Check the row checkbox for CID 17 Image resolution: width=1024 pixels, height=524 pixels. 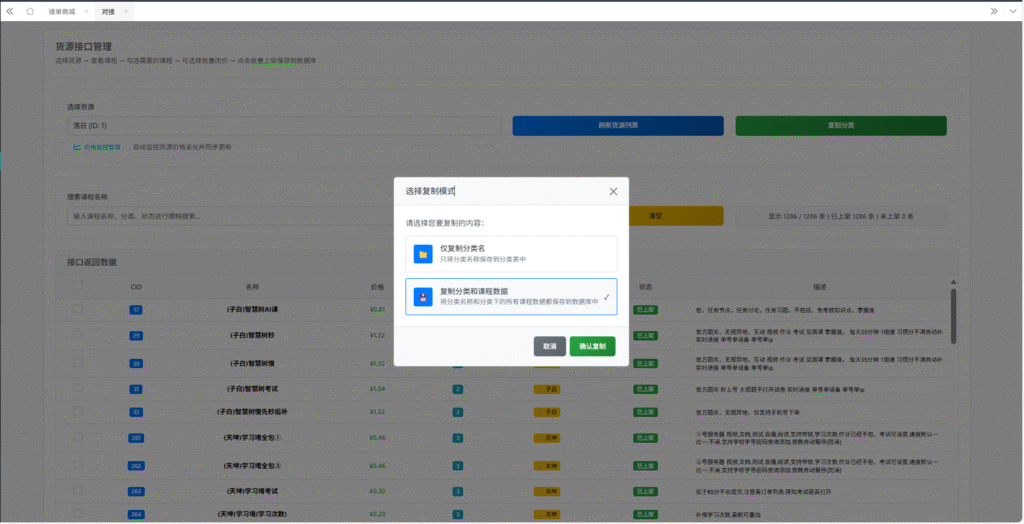[x=78, y=310]
